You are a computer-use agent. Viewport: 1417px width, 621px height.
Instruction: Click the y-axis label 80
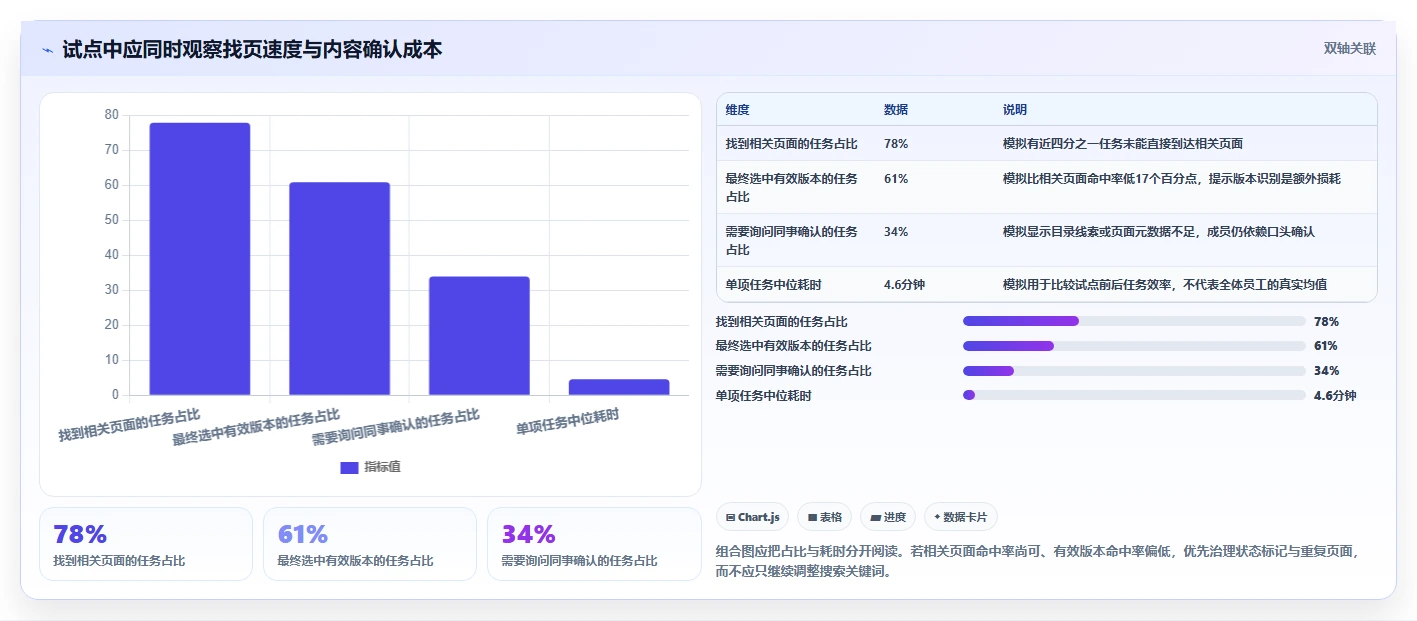tap(111, 115)
